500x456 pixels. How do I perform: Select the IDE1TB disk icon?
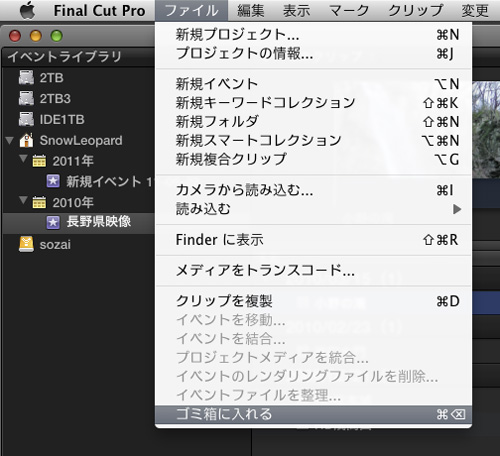(x=26, y=119)
